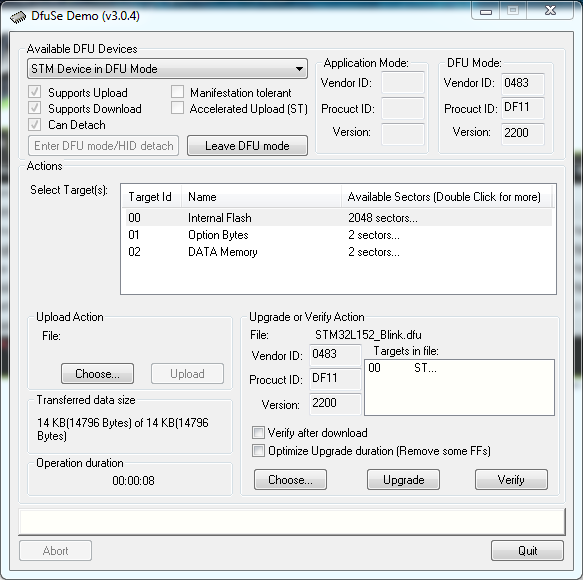Click the Upload button
583x580 pixels.
point(187,373)
